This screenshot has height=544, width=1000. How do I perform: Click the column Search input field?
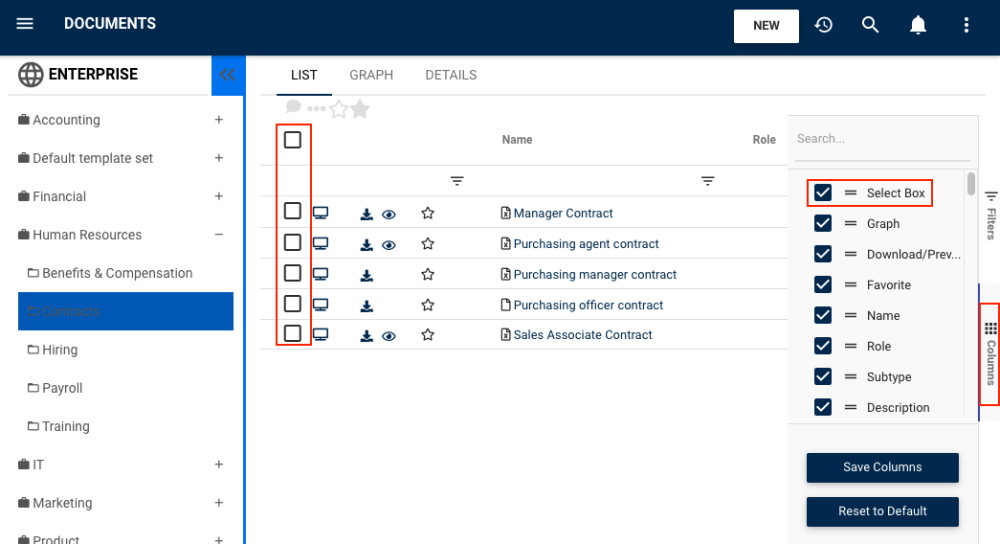882,139
